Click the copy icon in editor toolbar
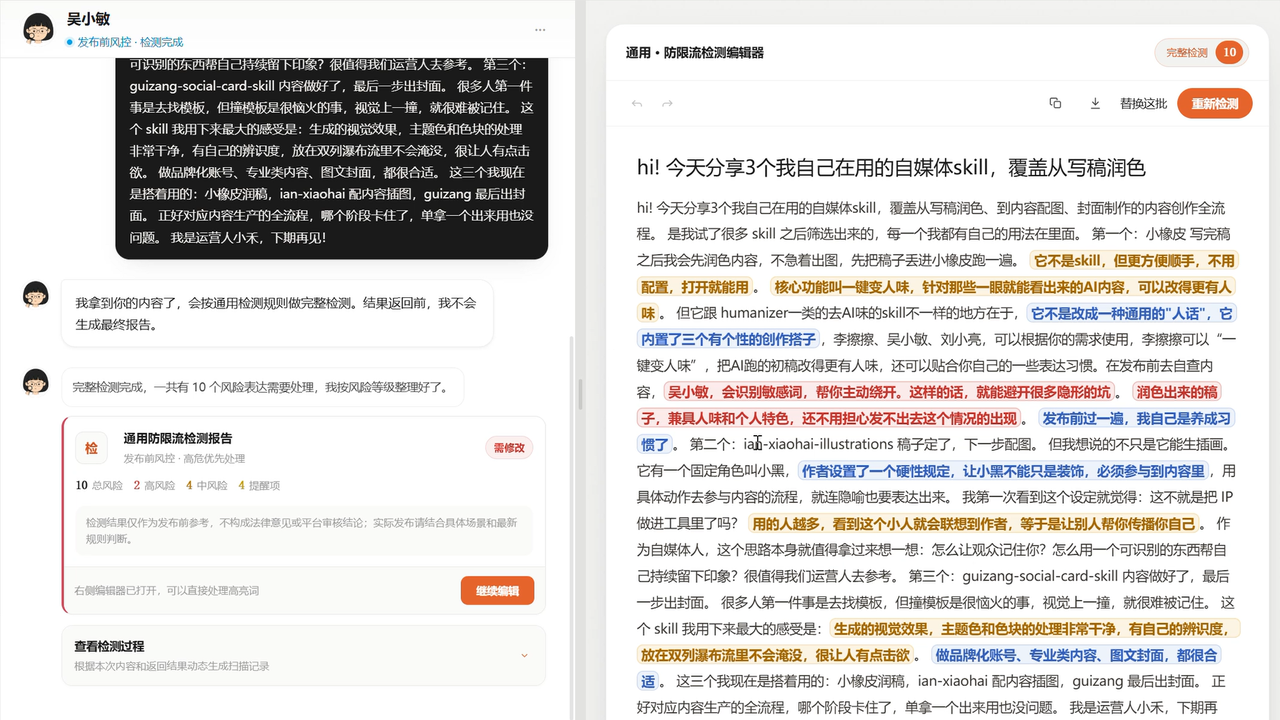Image resolution: width=1280 pixels, height=720 pixels. click(1055, 103)
